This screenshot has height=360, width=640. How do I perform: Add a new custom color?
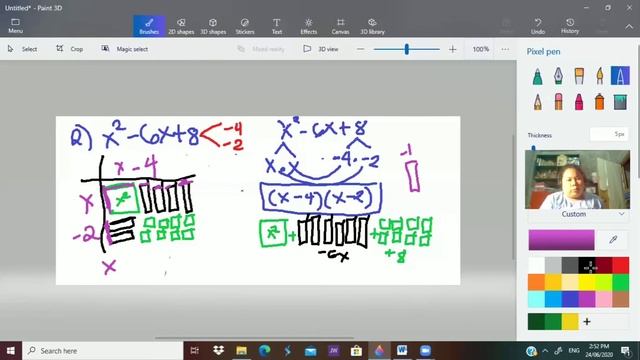click(587, 322)
